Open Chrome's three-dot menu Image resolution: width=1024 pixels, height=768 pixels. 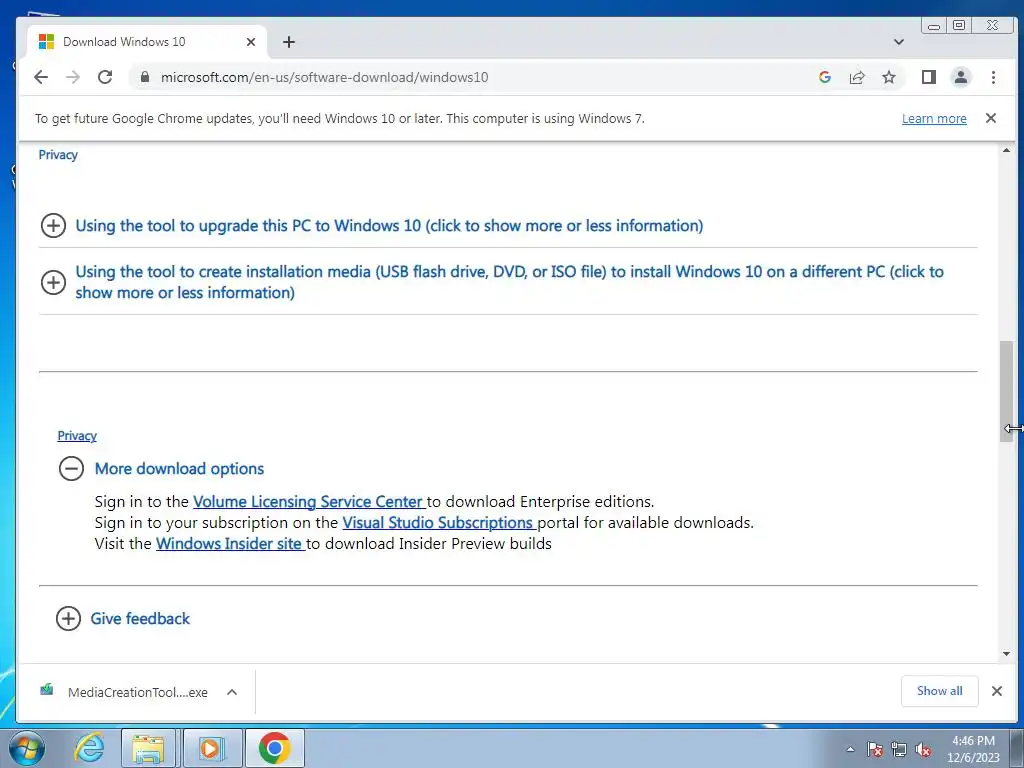(993, 77)
